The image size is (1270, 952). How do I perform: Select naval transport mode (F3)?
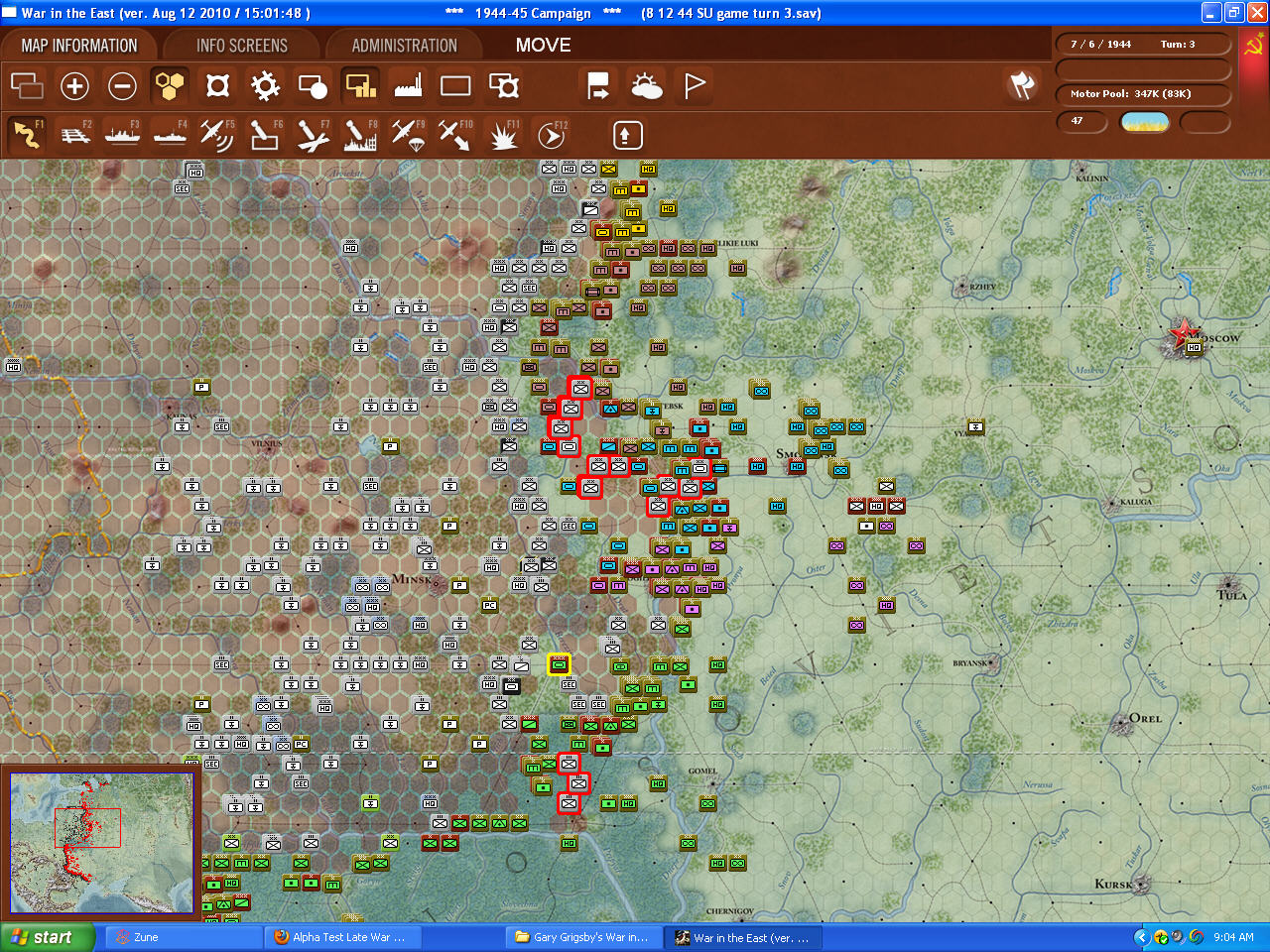[122, 134]
